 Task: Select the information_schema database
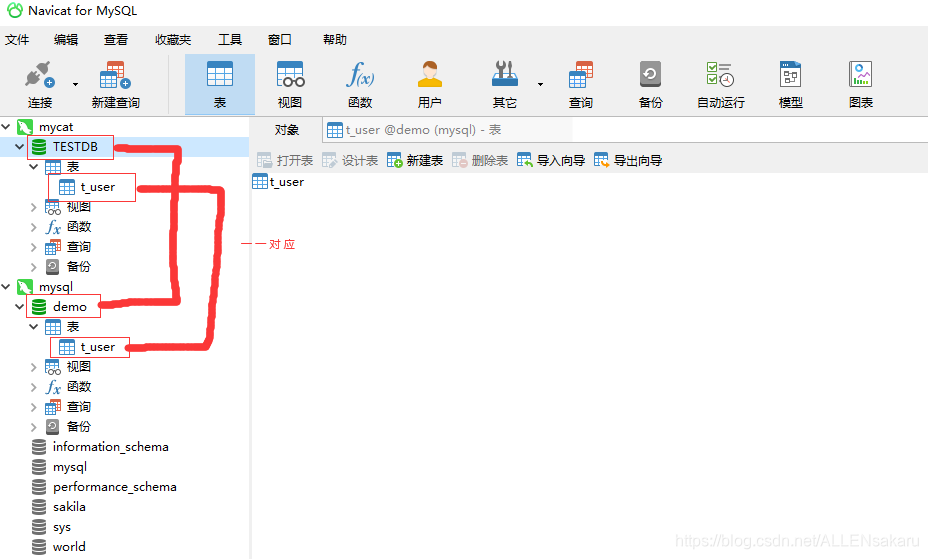111,447
